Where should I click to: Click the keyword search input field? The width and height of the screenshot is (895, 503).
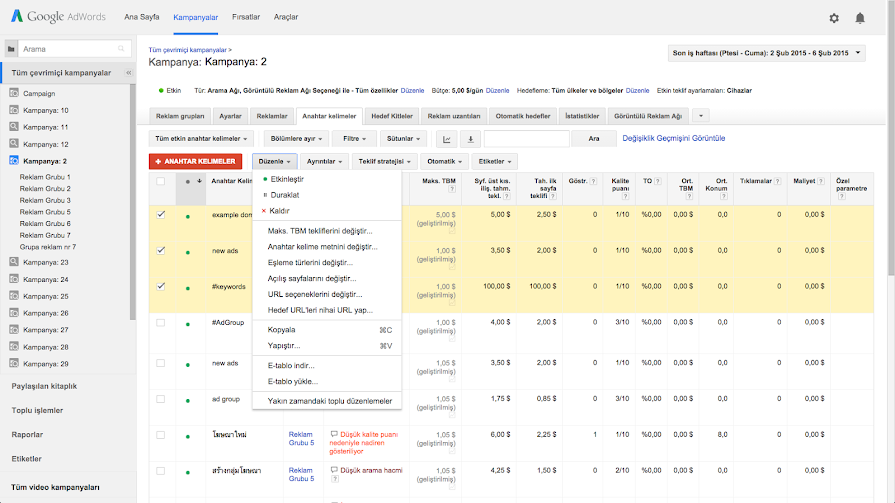(x=526, y=138)
